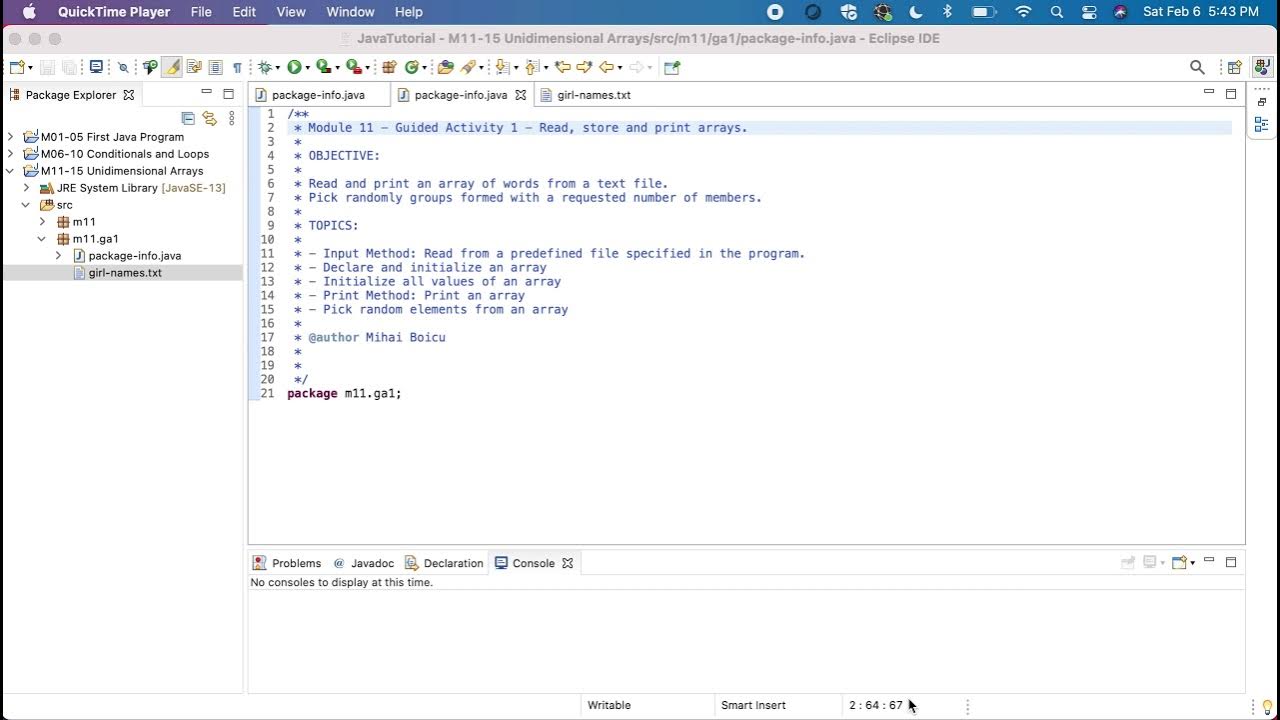The width and height of the screenshot is (1280, 720).
Task: Click the Restore view icon in right trim
Action: [1262, 102]
